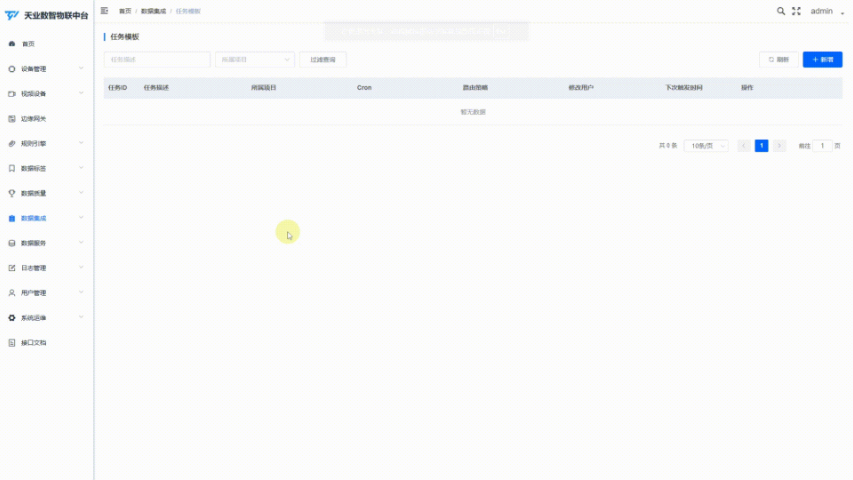Click 首页 breadcrumb link
The height and width of the screenshot is (480, 853).
(125, 11)
